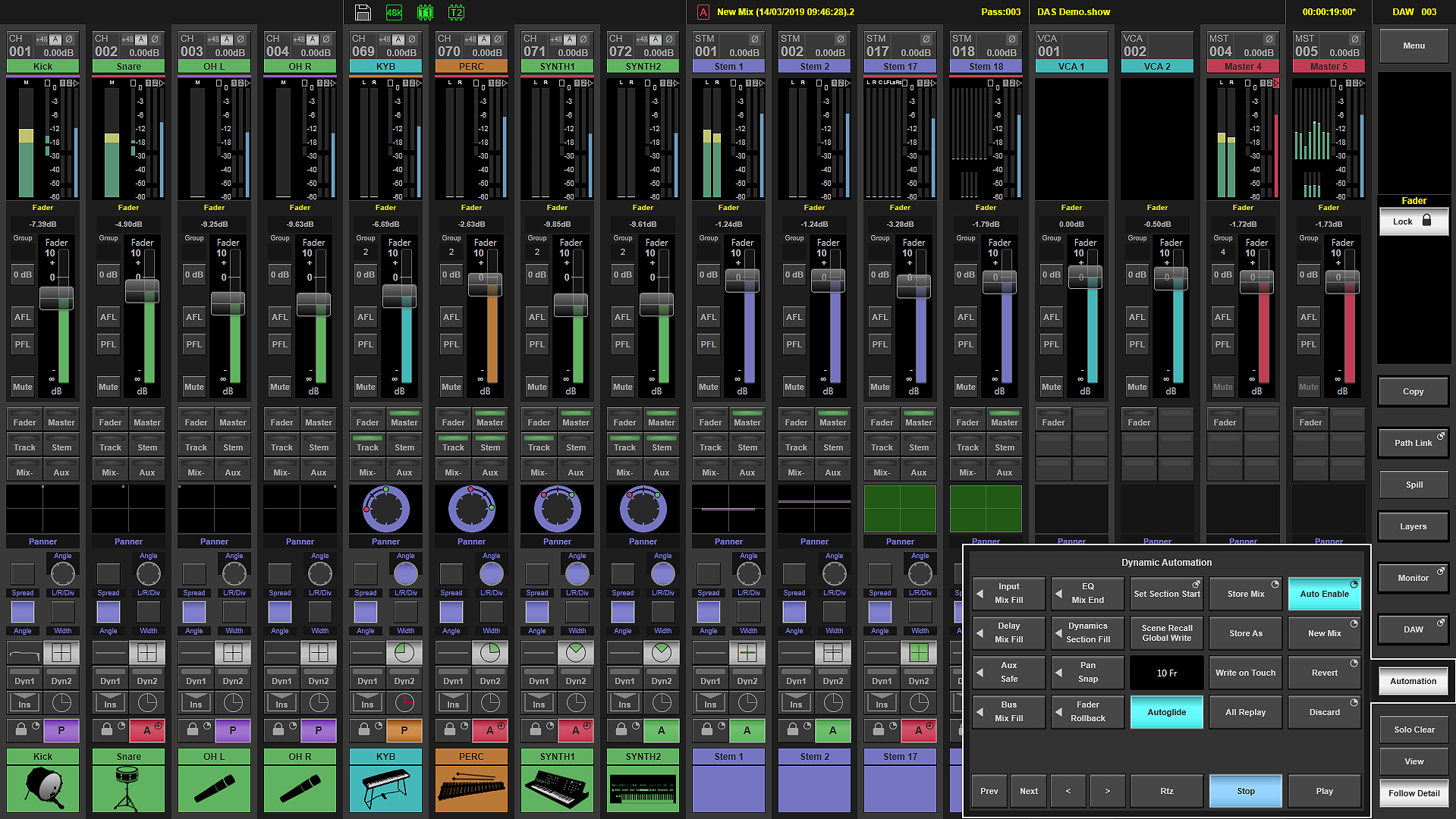Image resolution: width=1456 pixels, height=819 pixels.
Task: Switch to the Aux tab on the Kick channel
Action: (x=61, y=470)
